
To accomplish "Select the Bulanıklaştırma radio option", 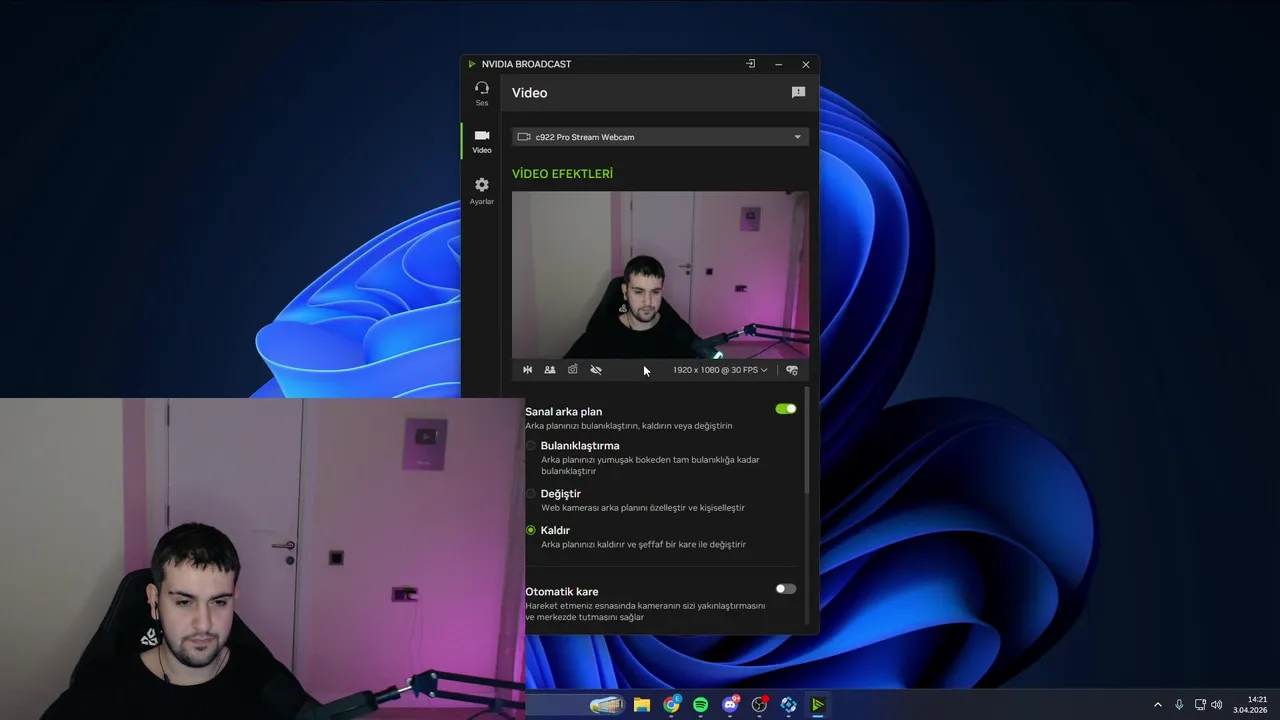I will point(531,446).
